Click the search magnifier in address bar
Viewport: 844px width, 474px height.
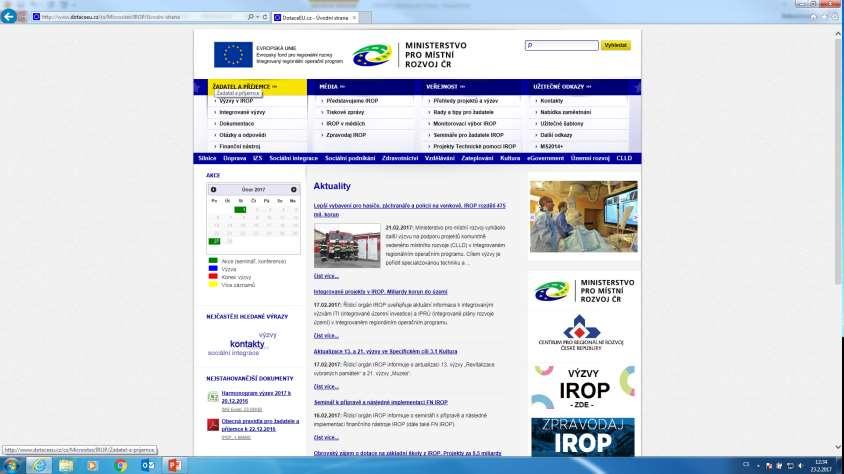[251, 17]
